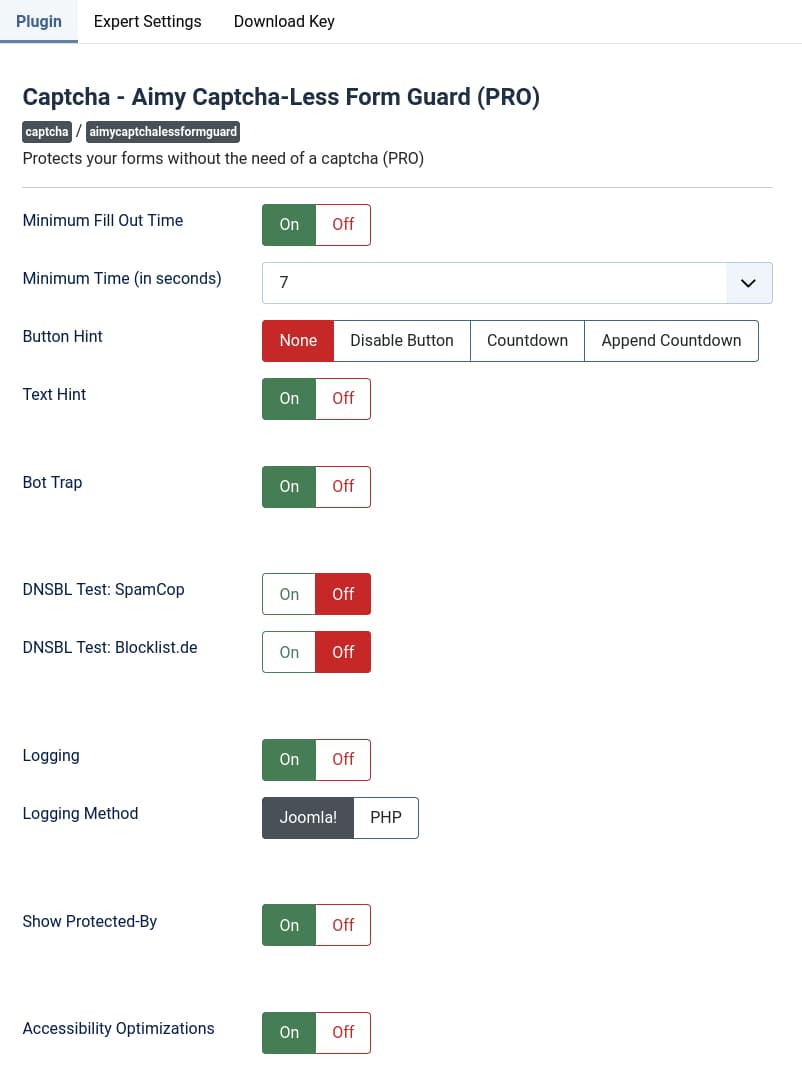The width and height of the screenshot is (802, 1077).
Task: Turn off Minimum Fill Out Time
Action: 343,225
